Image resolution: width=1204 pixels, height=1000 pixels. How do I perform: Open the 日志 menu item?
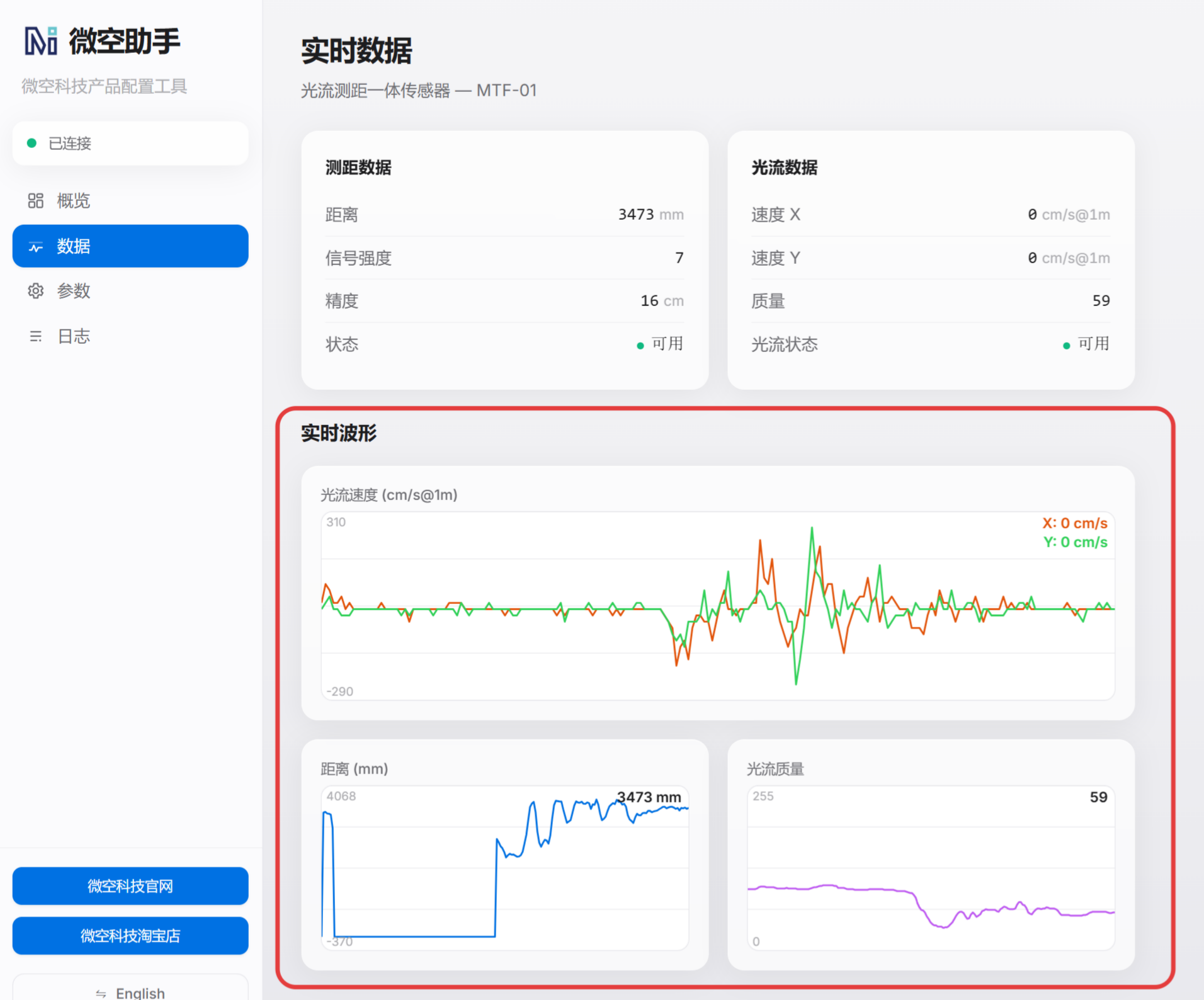pos(130,336)
